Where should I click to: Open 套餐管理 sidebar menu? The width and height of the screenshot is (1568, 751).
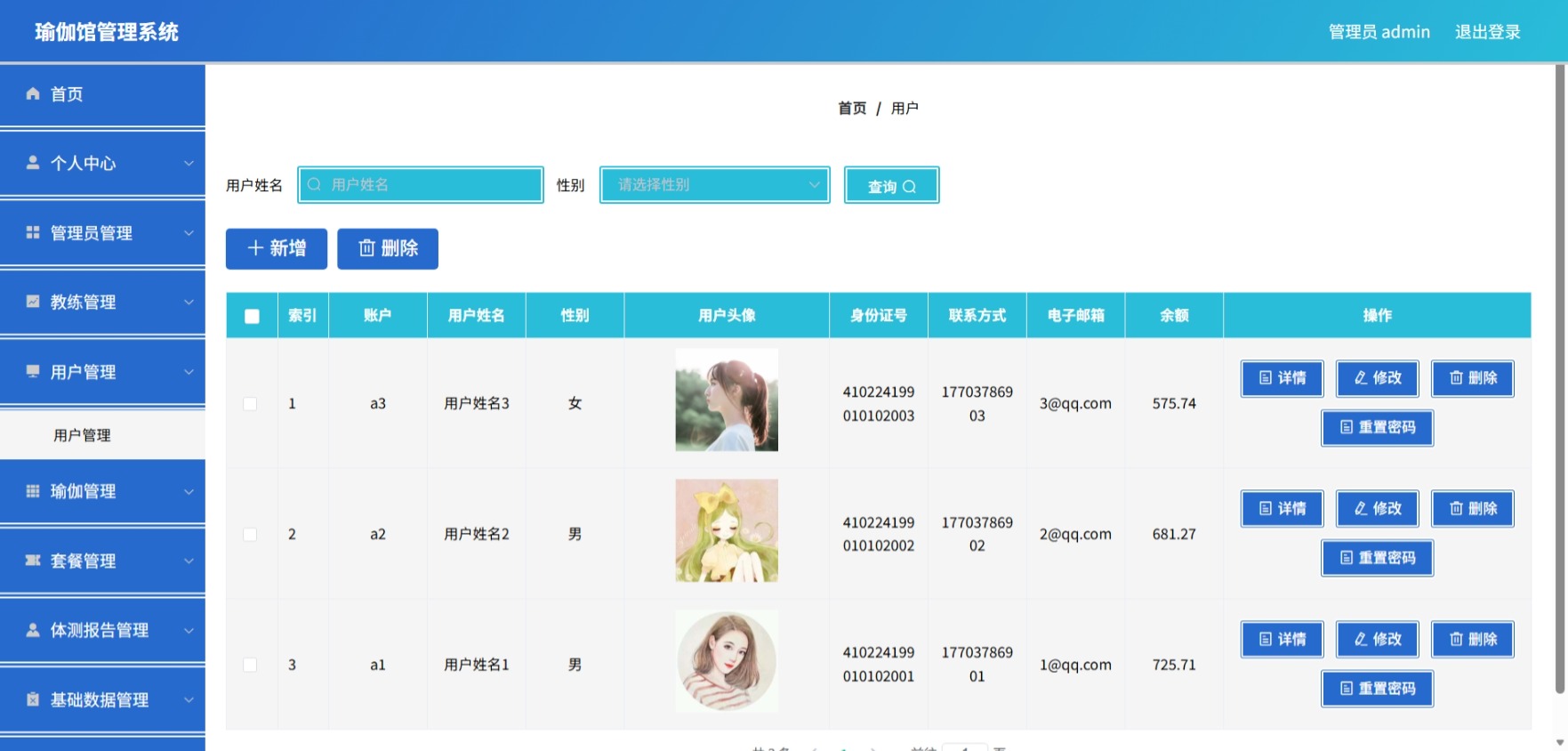(x=102, y=561)
